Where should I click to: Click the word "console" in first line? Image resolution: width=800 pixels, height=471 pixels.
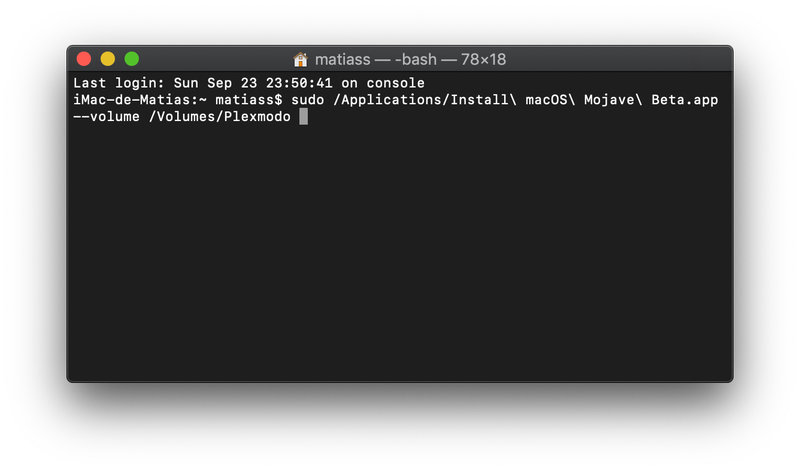395,83
